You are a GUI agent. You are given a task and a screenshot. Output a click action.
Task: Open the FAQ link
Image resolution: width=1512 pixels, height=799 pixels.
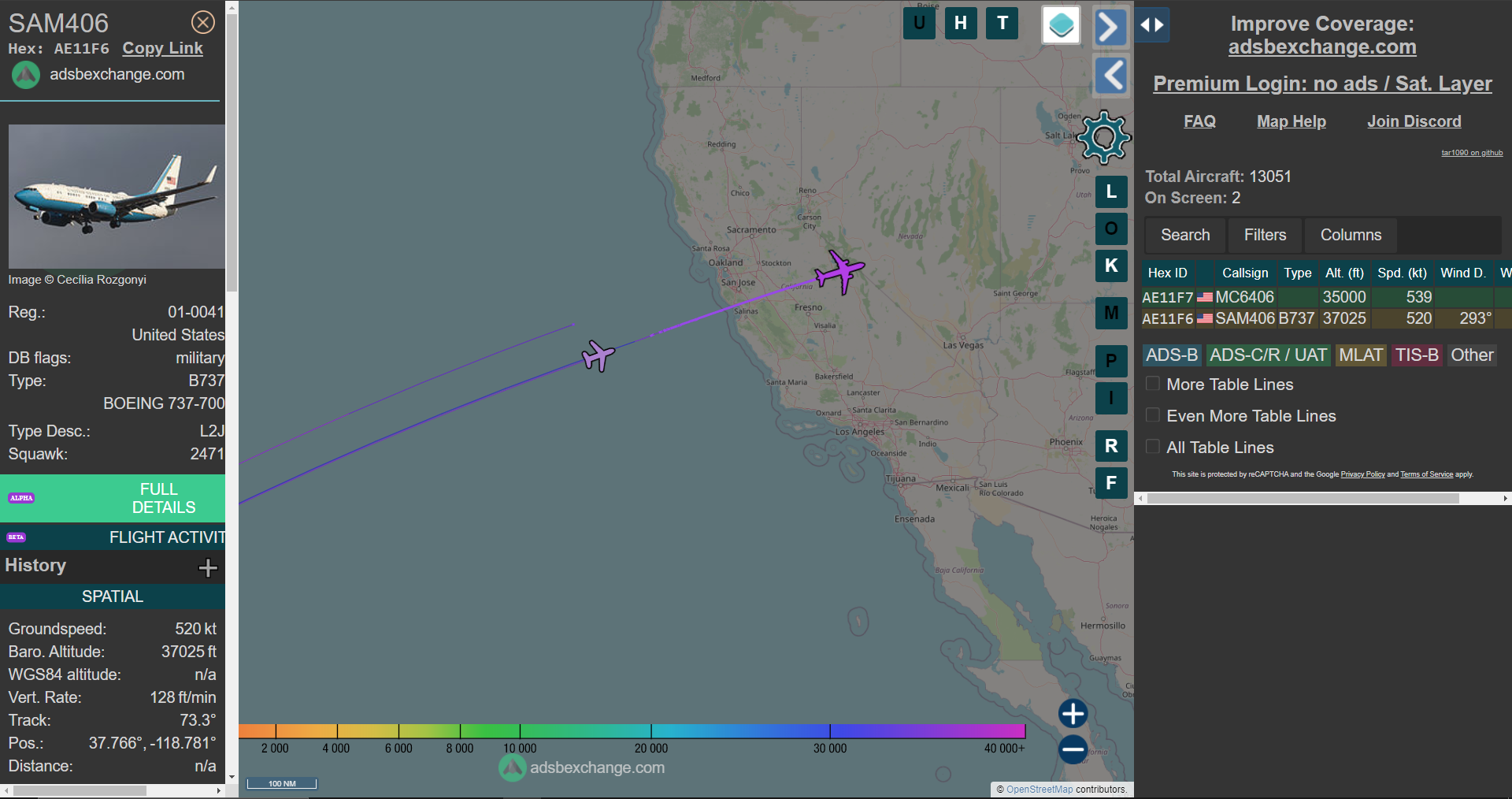[1199, 121]
